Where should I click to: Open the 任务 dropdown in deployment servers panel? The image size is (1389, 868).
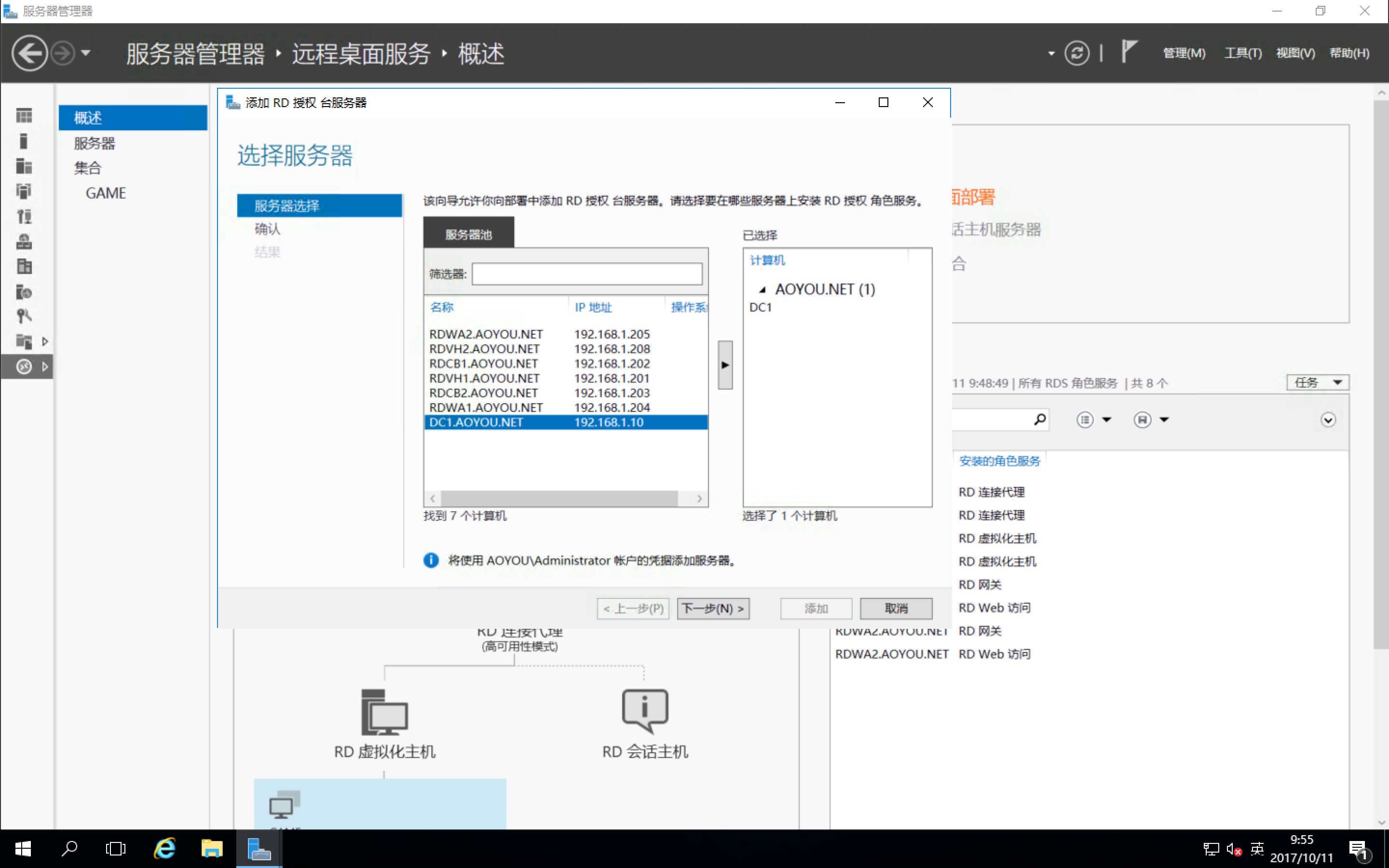coord(1317,382)
